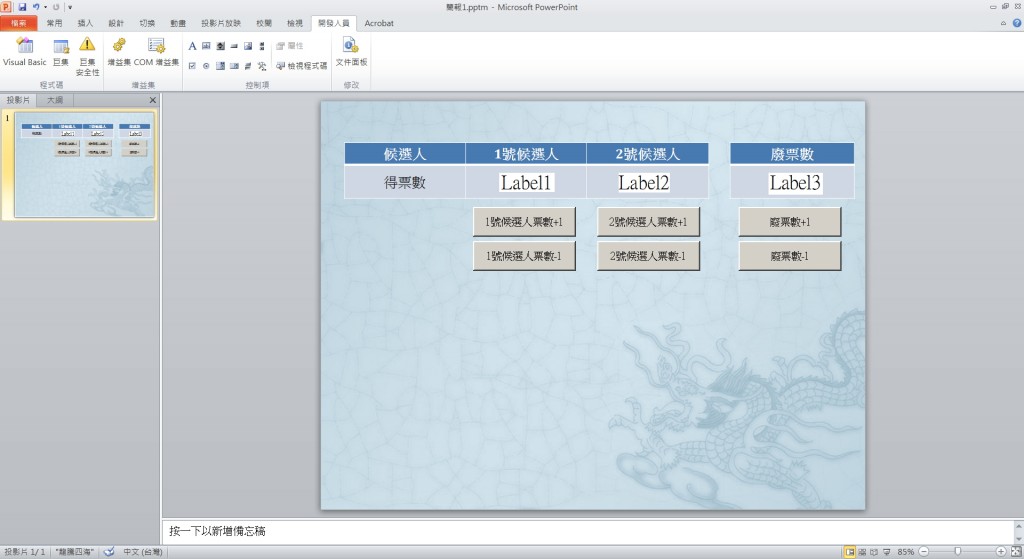Viewport: 1024px width, 559px height.
Task: Open the 巨集 macros dialog
Action: (61, 52)
